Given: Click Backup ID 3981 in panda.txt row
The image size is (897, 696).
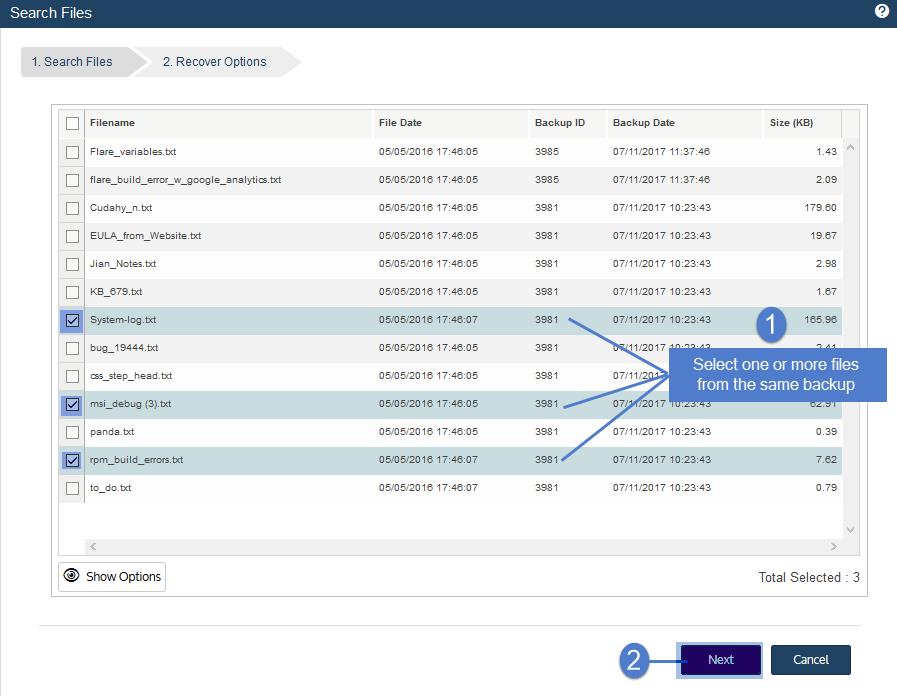Looking at the screenshot, I should pos(546,432).
